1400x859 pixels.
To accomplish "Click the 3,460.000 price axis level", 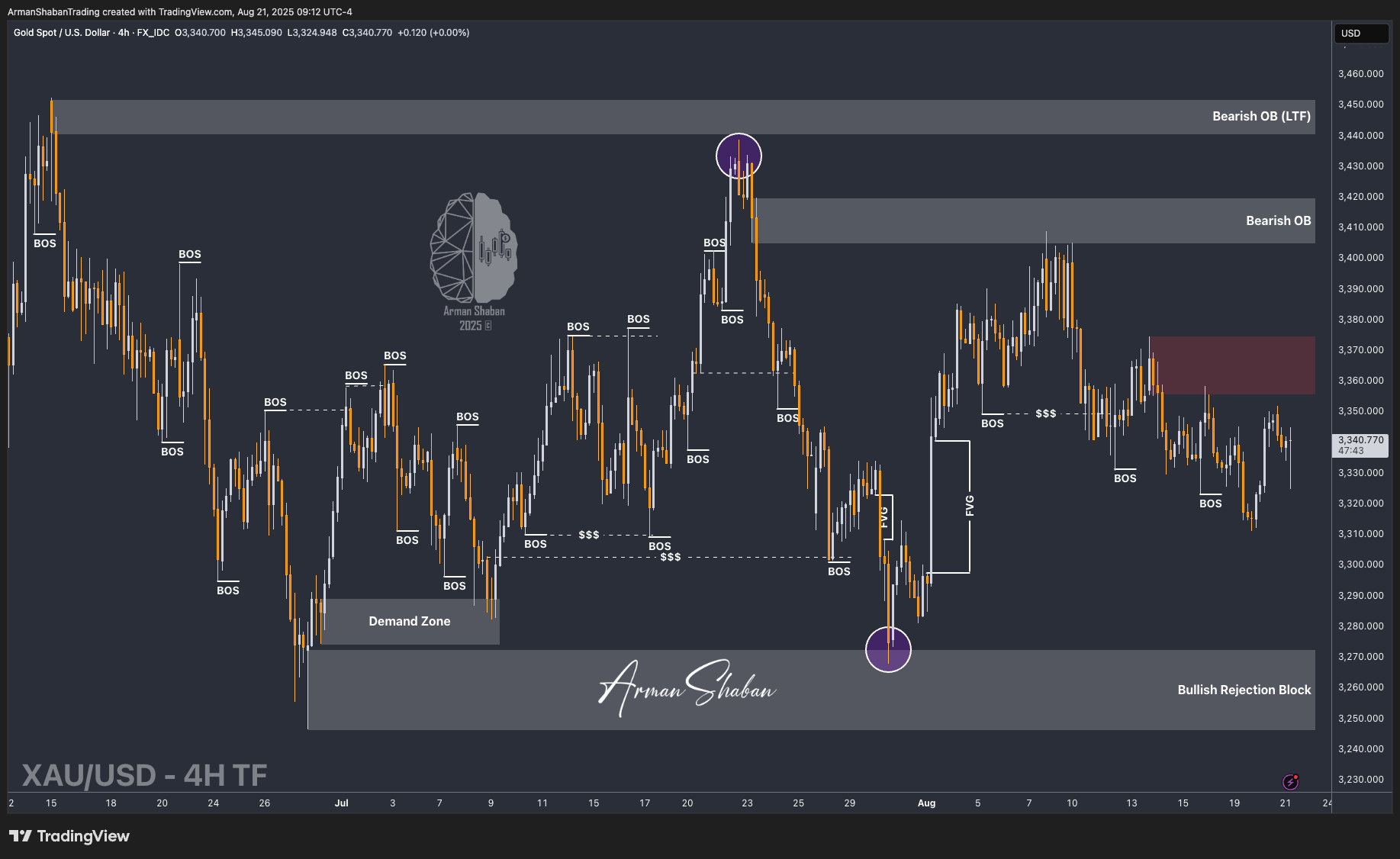I will point(1361,74).
